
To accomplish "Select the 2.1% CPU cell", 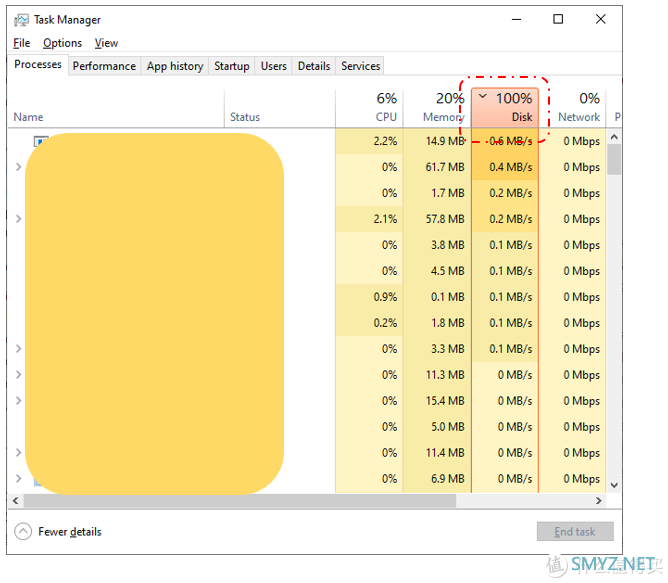I will tap(369, 219).
